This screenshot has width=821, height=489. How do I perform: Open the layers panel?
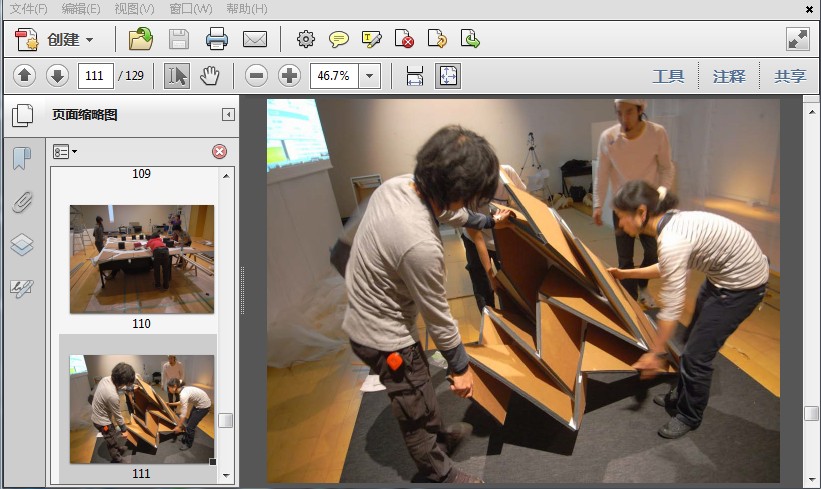pos(22,244)
